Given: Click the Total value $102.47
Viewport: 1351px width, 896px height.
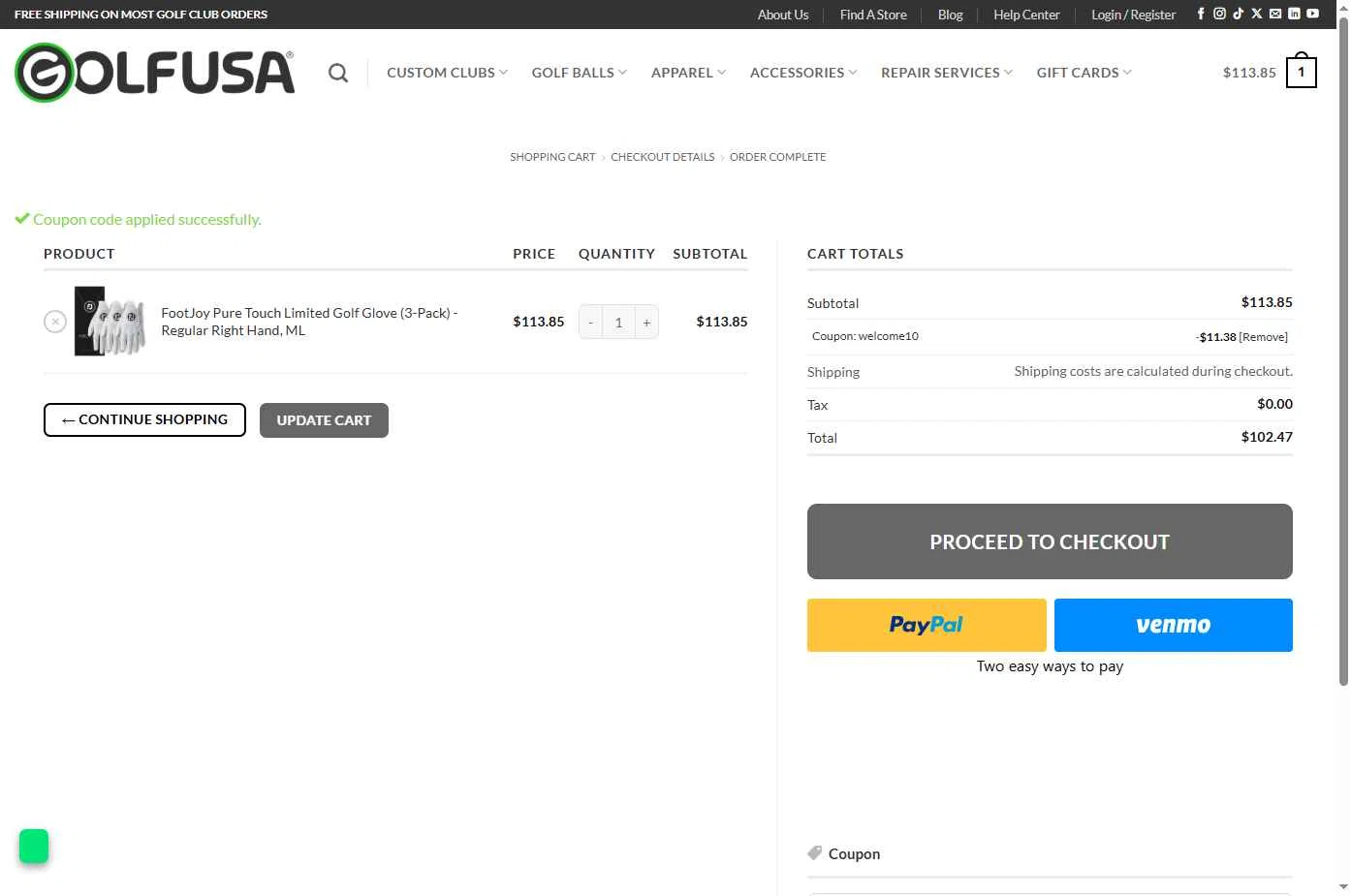Looking at the screenshot, I should tap(1267, 437).
